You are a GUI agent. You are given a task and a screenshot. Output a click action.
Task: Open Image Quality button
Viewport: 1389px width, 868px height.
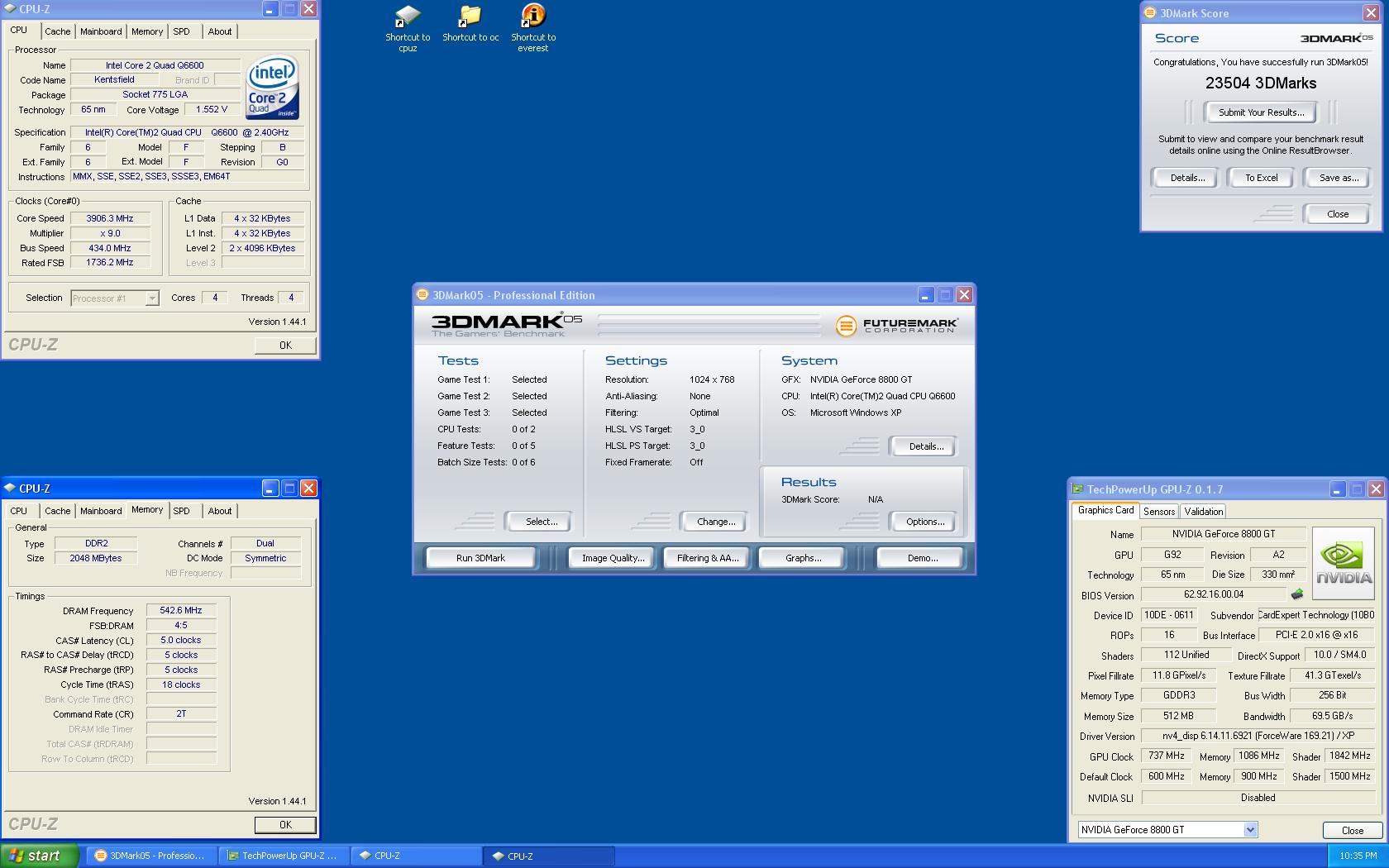point(613,558)
